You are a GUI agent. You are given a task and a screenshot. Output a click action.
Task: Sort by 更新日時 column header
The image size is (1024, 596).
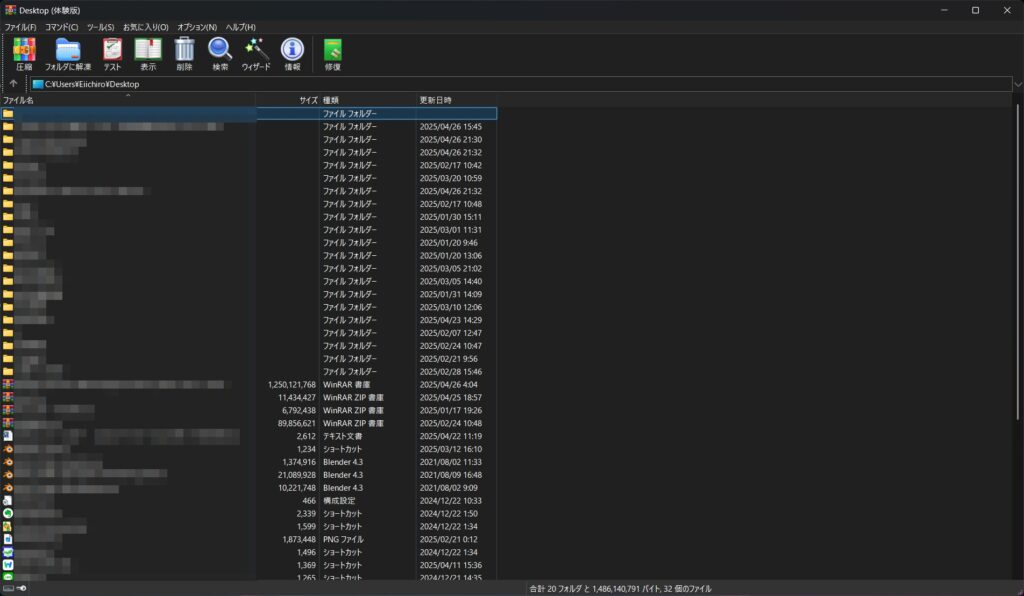click(456, 100)
